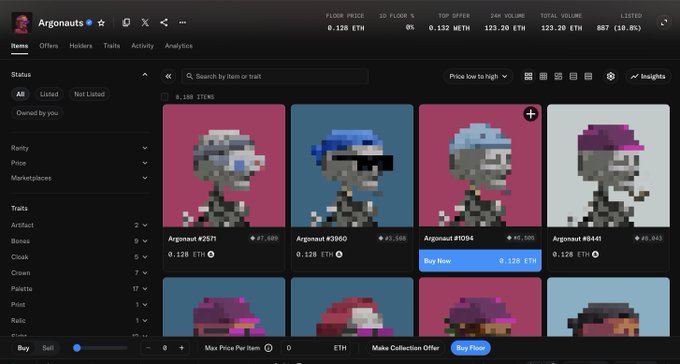Open the Argonaut #2571 thumbnail image

point(224,165)
